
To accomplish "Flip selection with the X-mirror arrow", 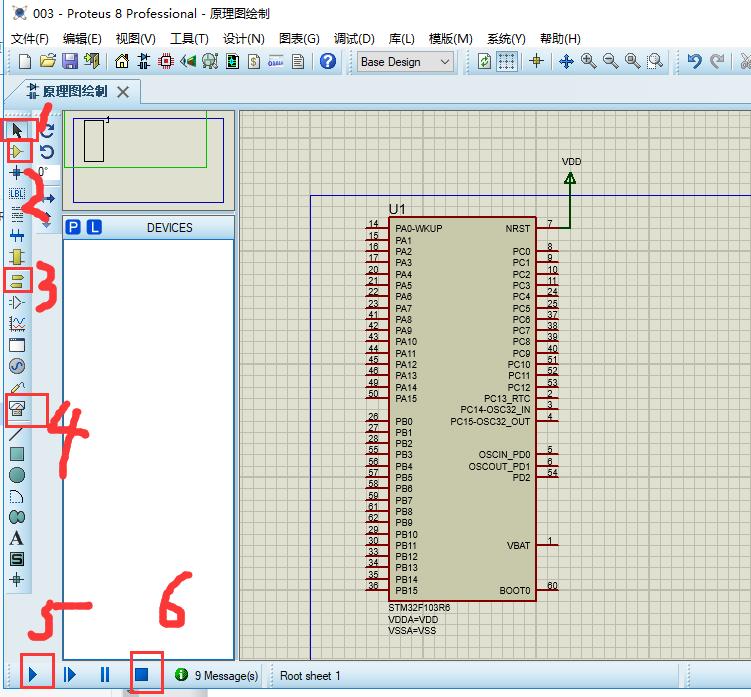I will point(47,198).
